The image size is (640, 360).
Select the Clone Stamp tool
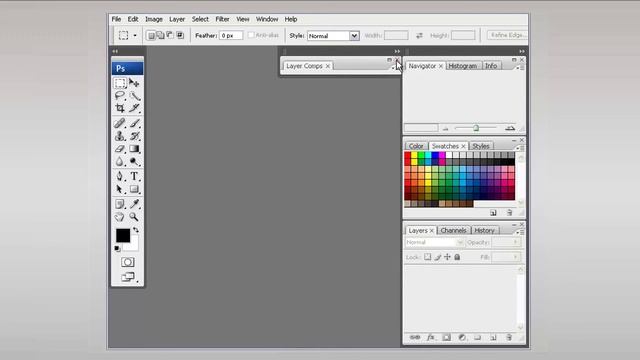click(120, 136)
